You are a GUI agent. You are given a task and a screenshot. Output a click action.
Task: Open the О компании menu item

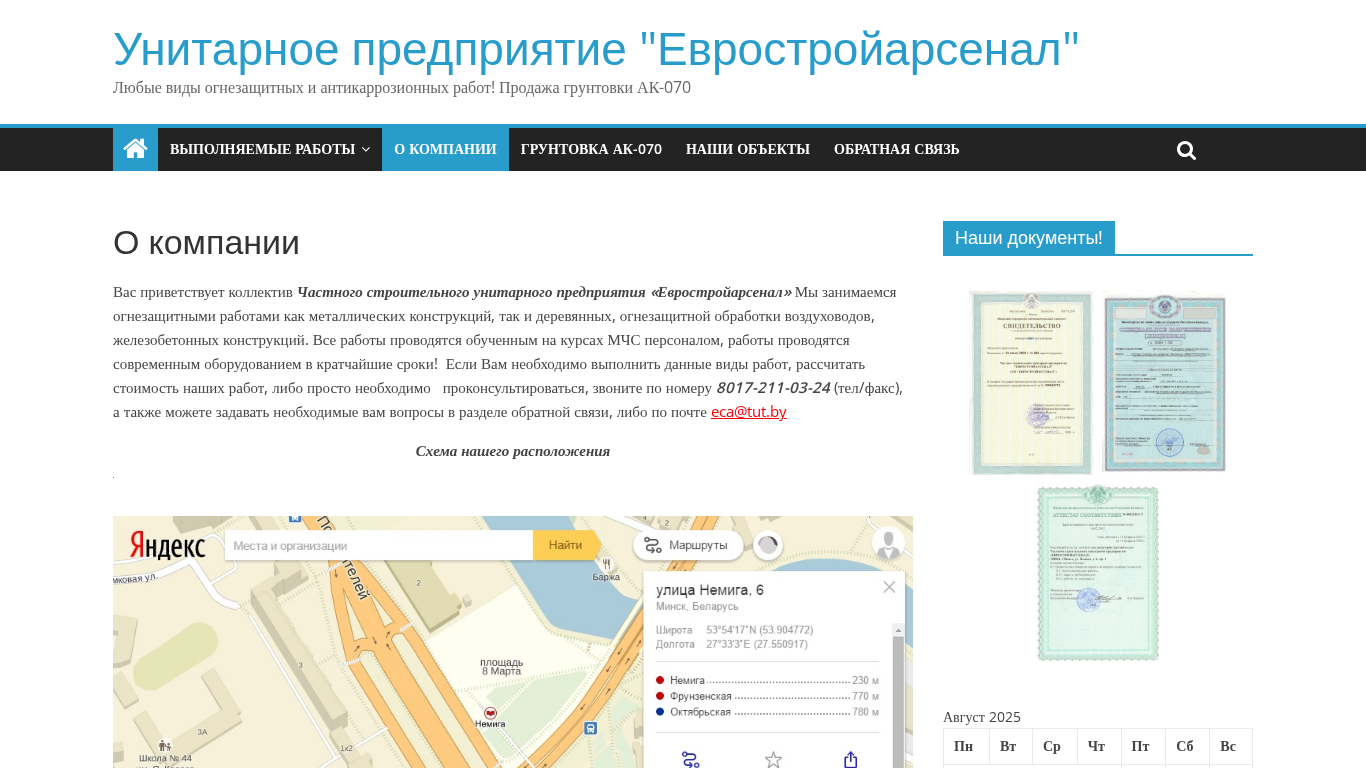click(445, 149)
